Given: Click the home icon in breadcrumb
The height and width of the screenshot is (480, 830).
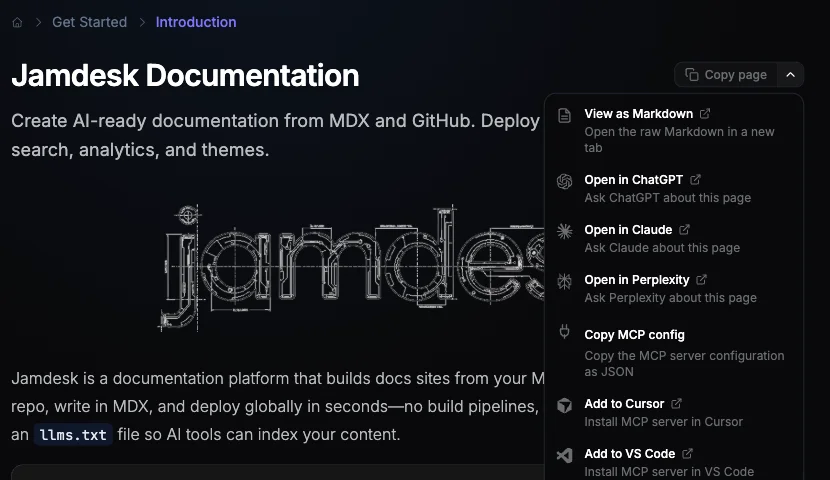Looking at the screenshot, I should (x=17, y=22).
